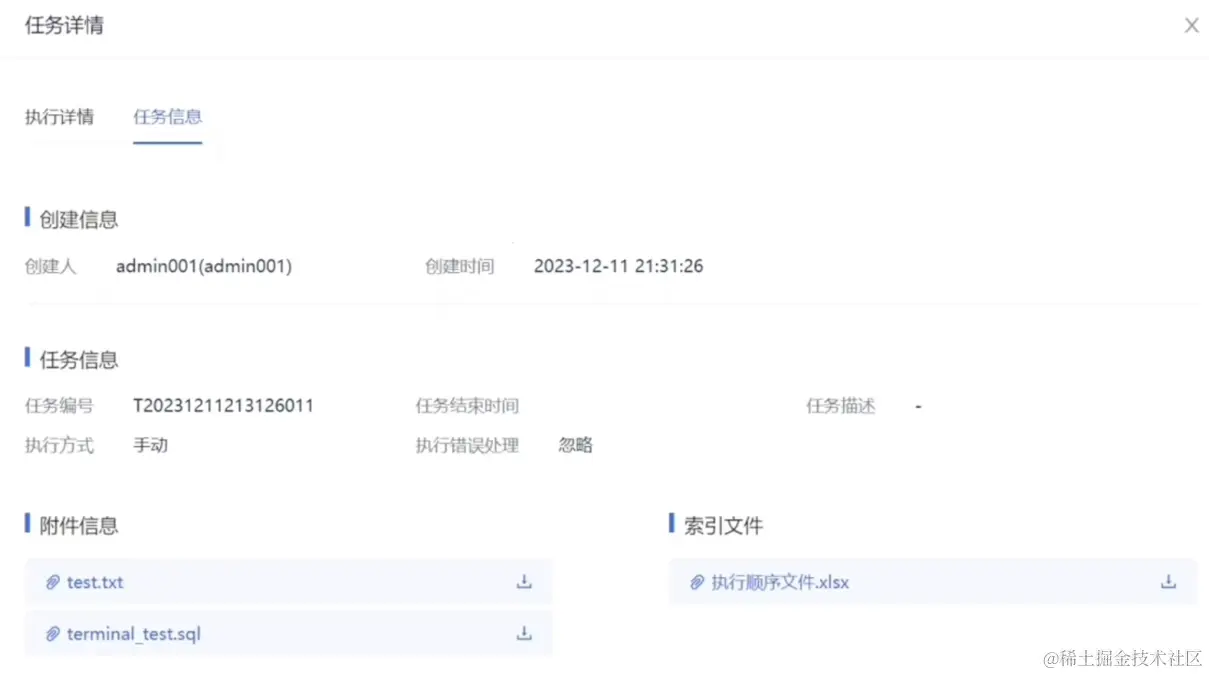1209x675 pixels.
Task: Click the creator value admin001(admin001)
Action: coord(204,266)
